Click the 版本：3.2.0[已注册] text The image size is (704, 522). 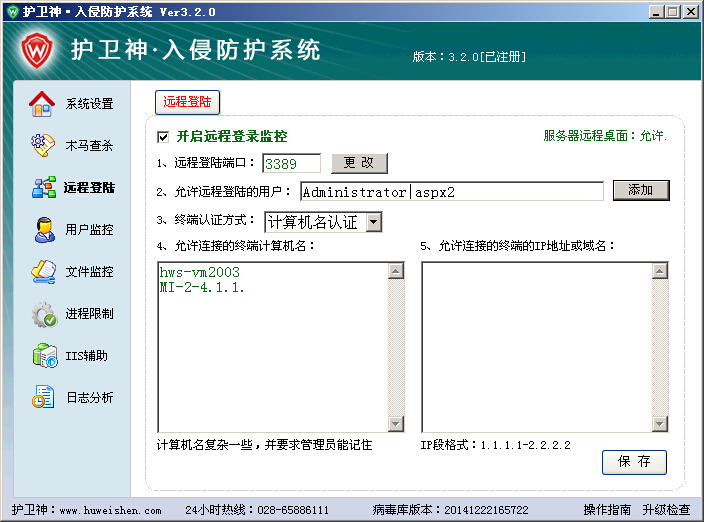(x=469, y=57)
